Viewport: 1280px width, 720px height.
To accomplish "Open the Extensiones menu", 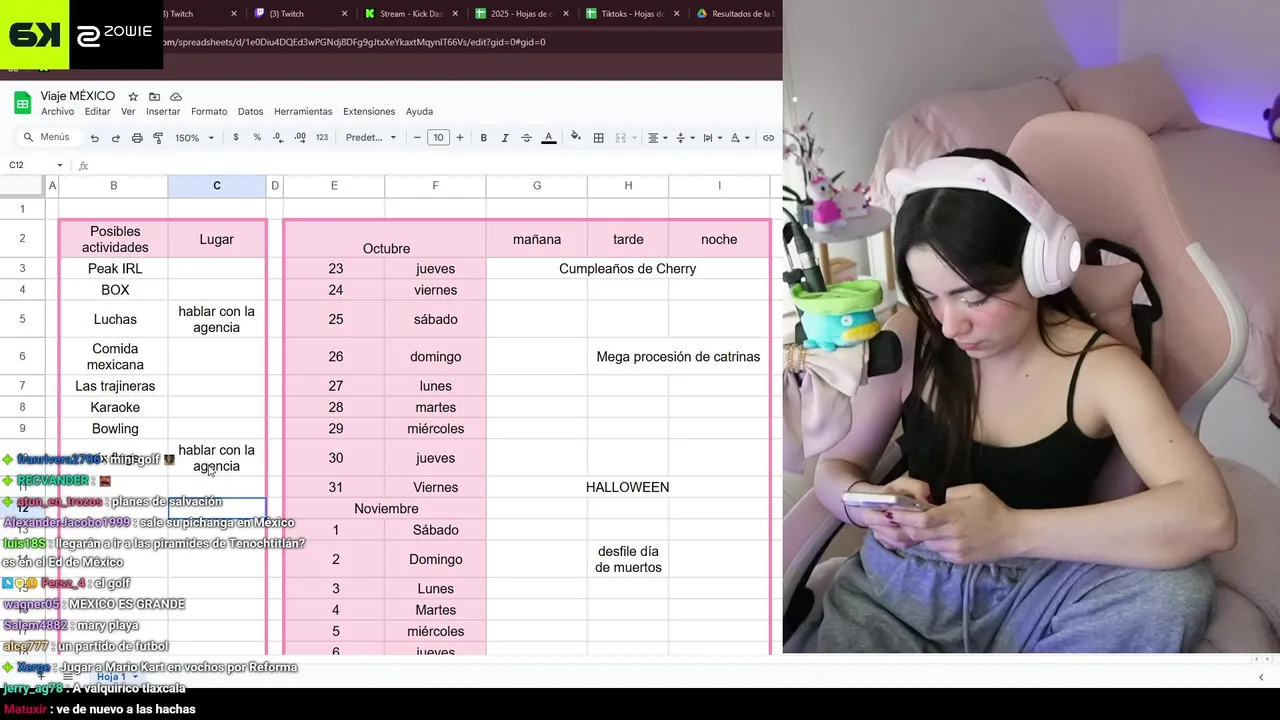I will coord(369,112).
